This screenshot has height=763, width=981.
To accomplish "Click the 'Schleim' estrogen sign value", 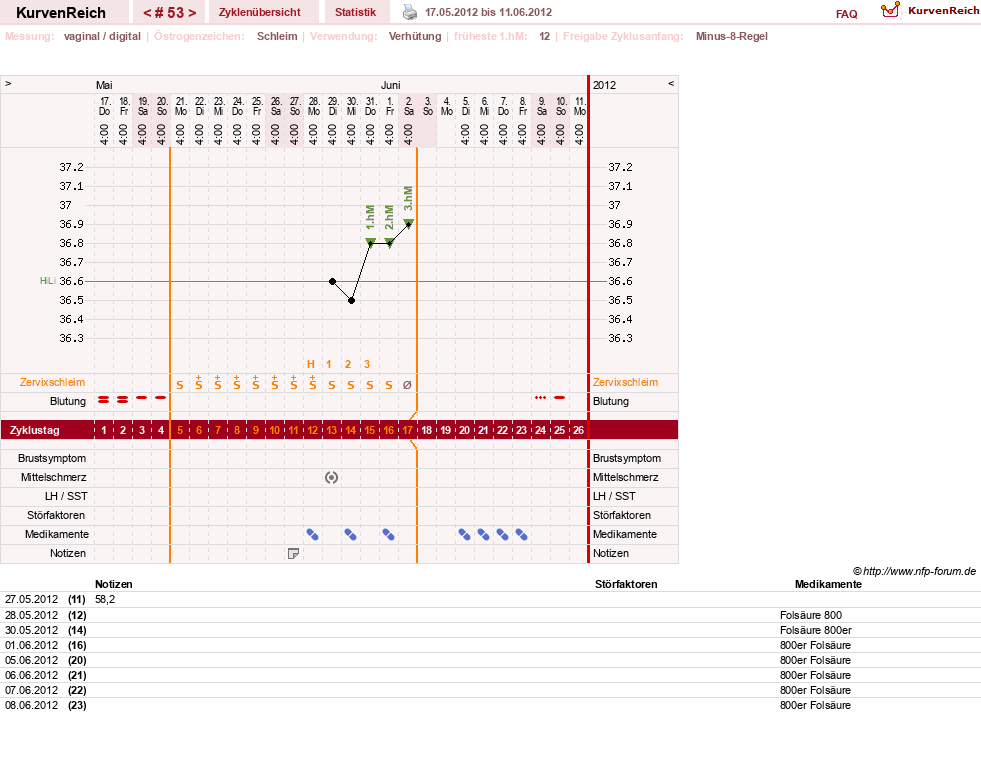I will pyautogui.click(x=277, y=36).
